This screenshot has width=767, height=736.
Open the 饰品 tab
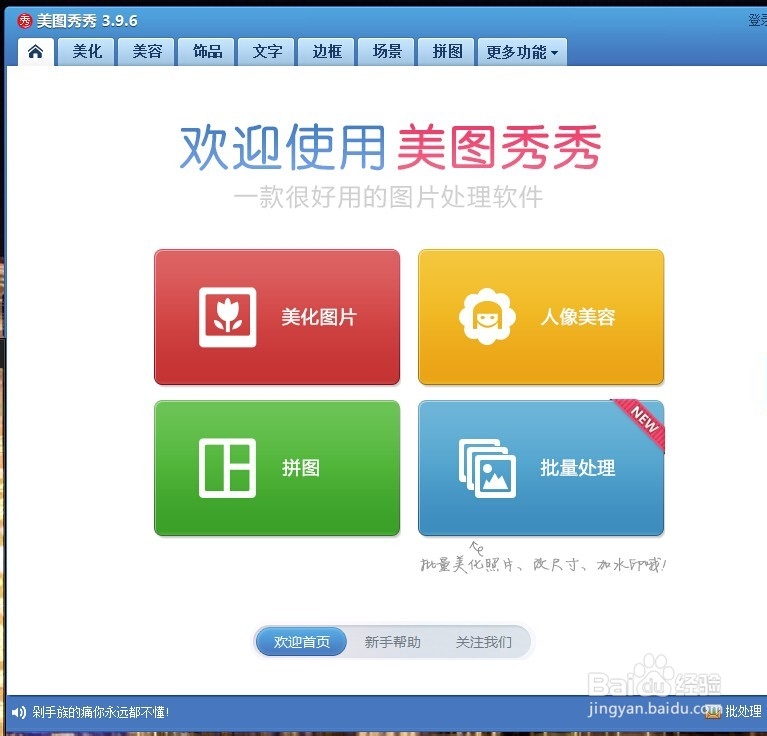pos(207,51)
